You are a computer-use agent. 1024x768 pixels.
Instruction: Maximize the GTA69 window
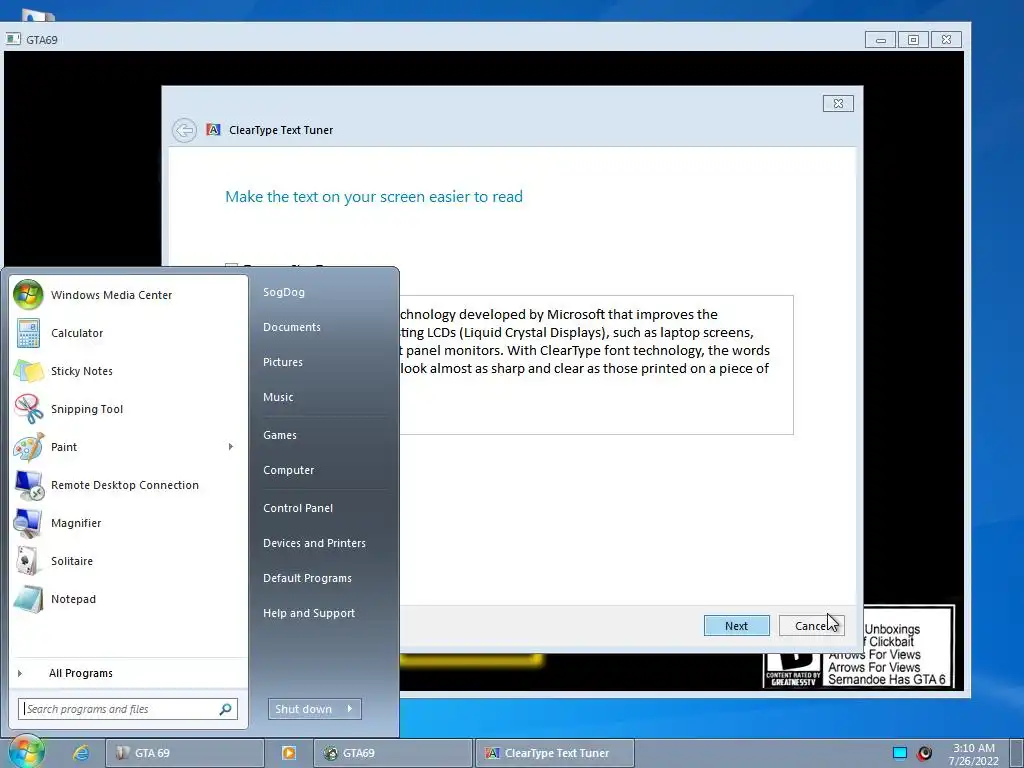coord(913,40)
